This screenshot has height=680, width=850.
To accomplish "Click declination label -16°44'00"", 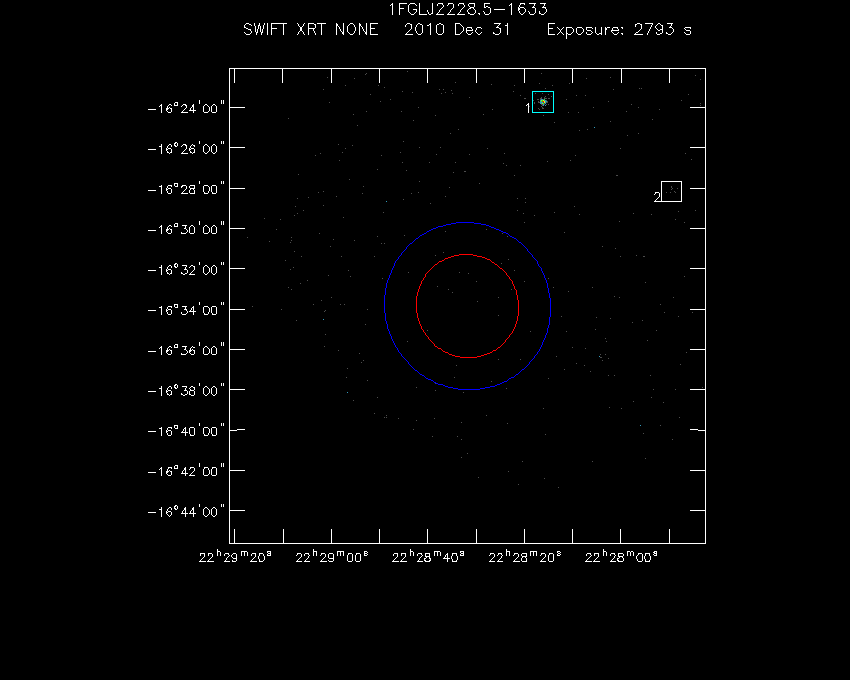I will (186, 511).
